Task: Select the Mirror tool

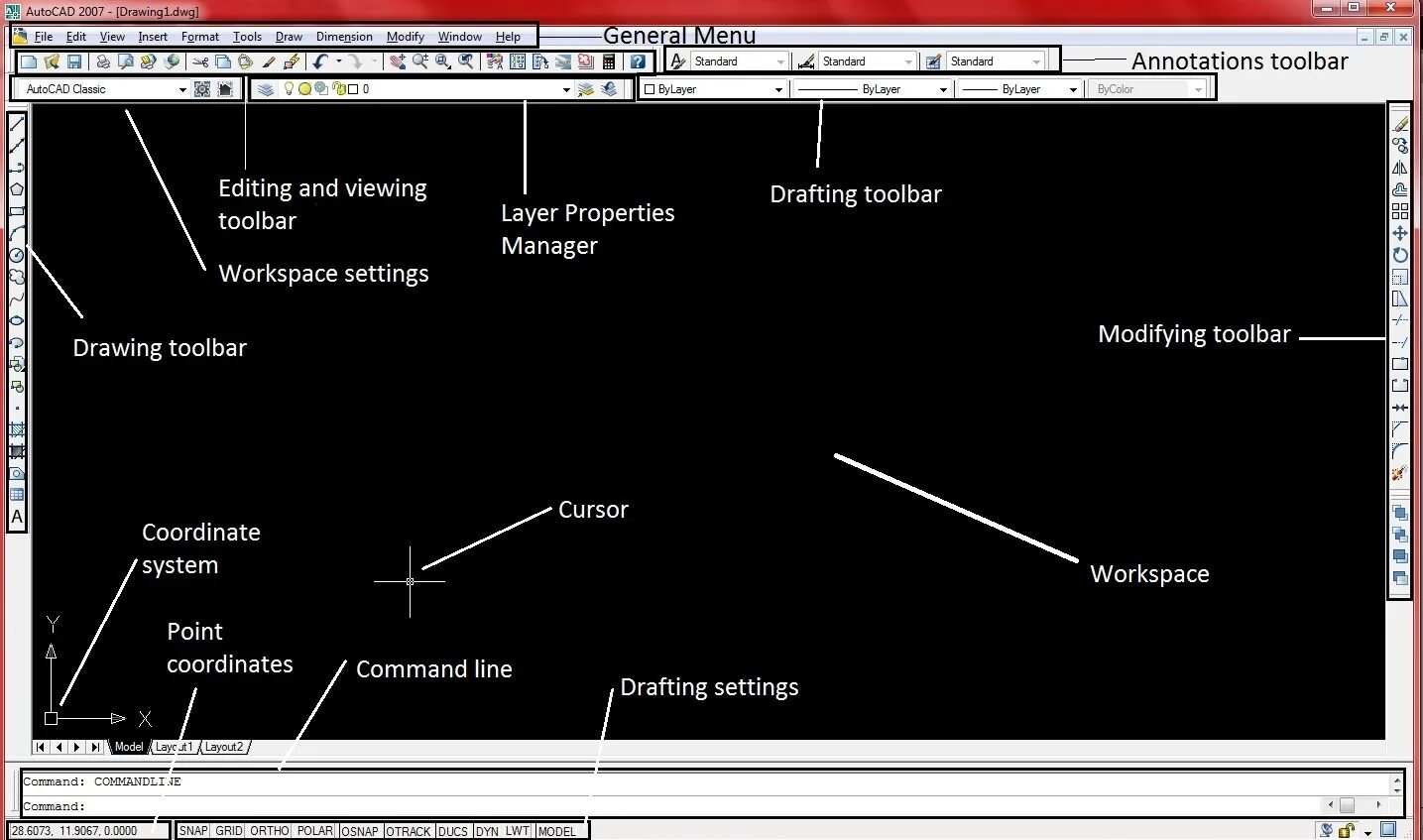Action: pyautogui.click(x=1400, y=168)
